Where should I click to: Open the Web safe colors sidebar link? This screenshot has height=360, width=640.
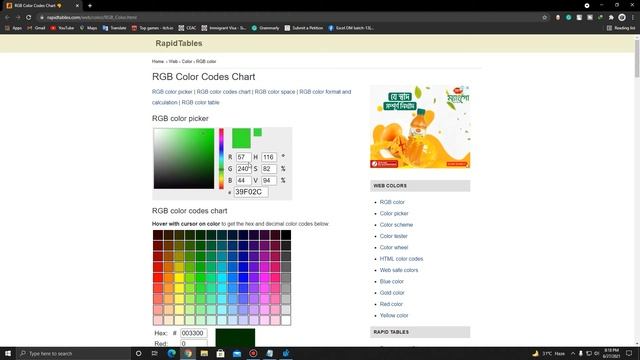click(x=399, y=270)
